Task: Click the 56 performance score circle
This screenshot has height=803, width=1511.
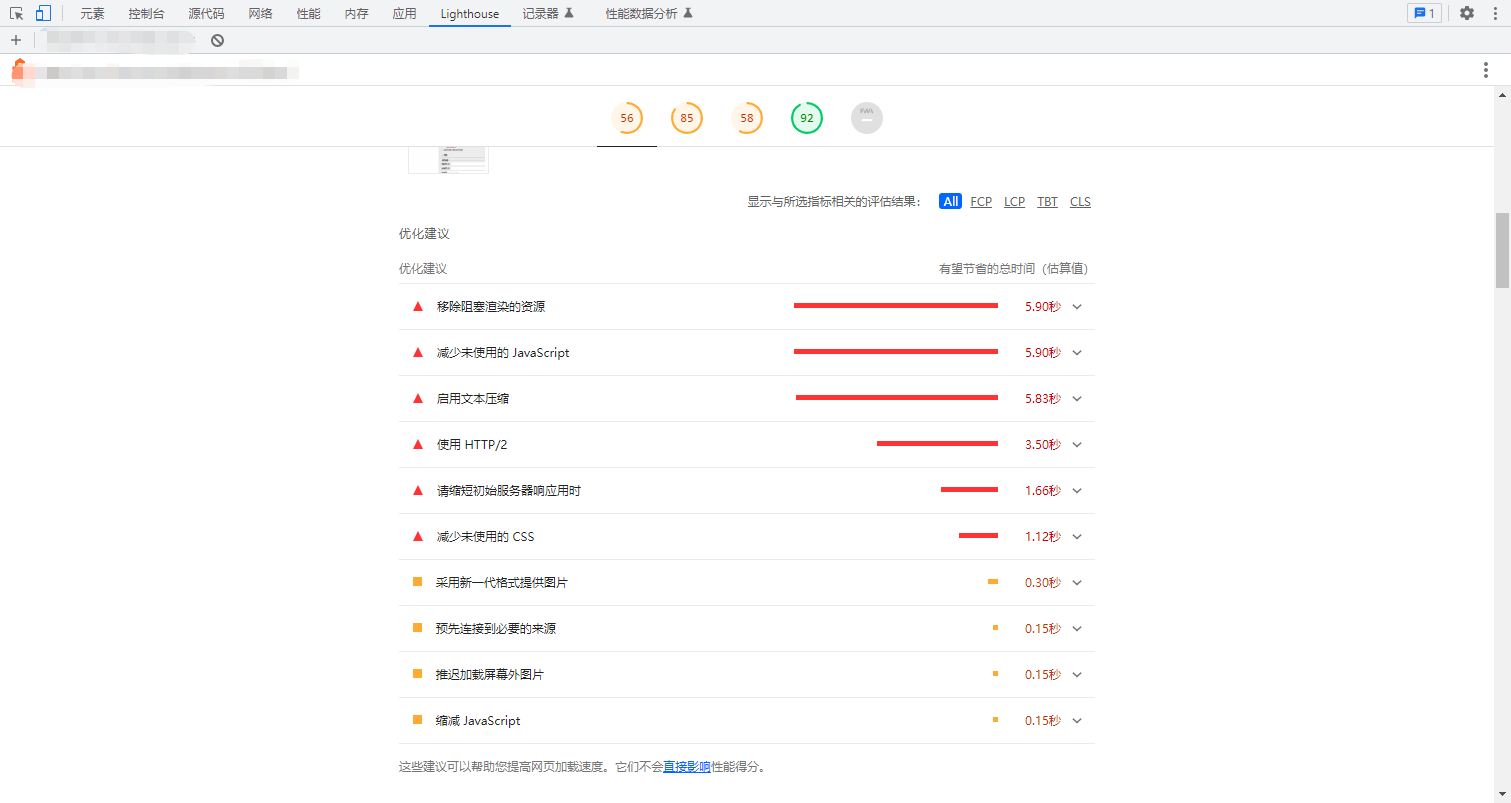Action: click(627, 117)
